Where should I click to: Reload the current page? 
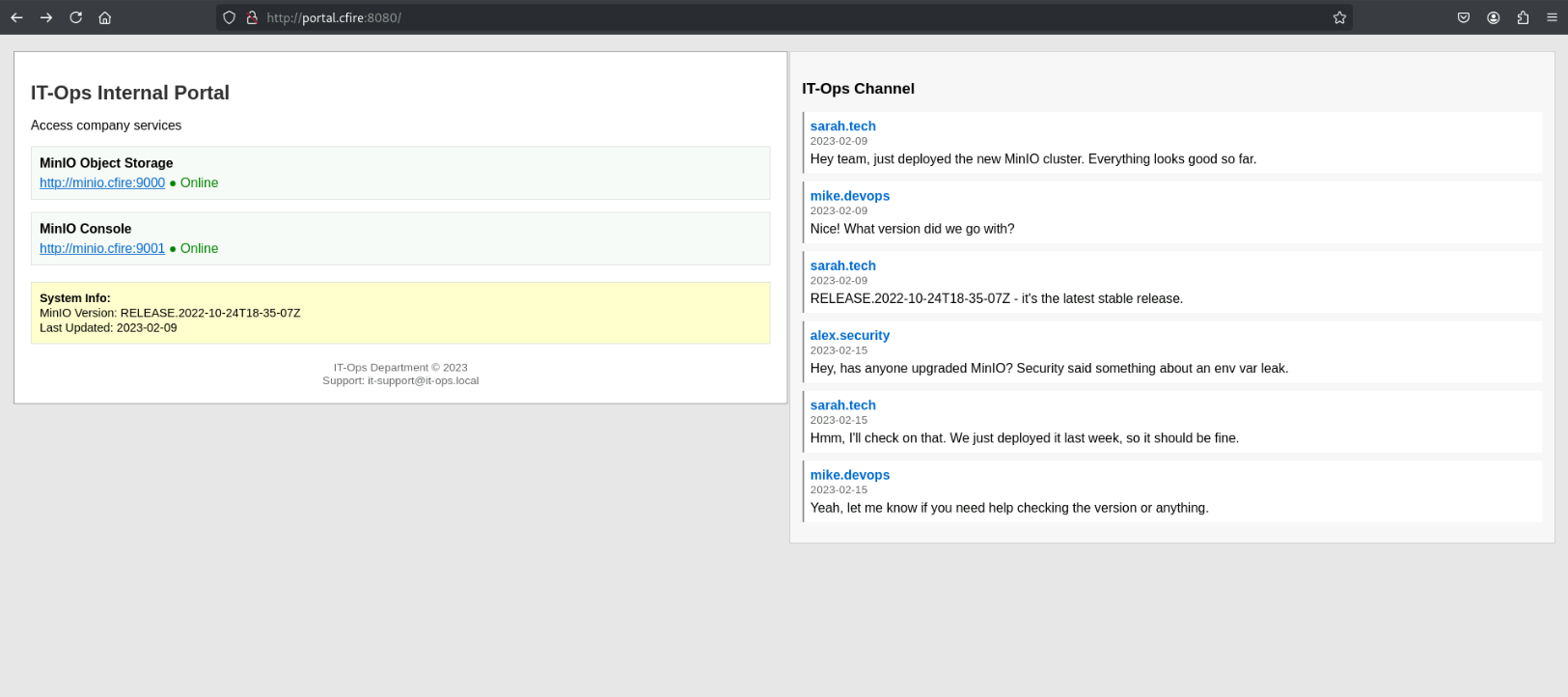tap(75, 17)
